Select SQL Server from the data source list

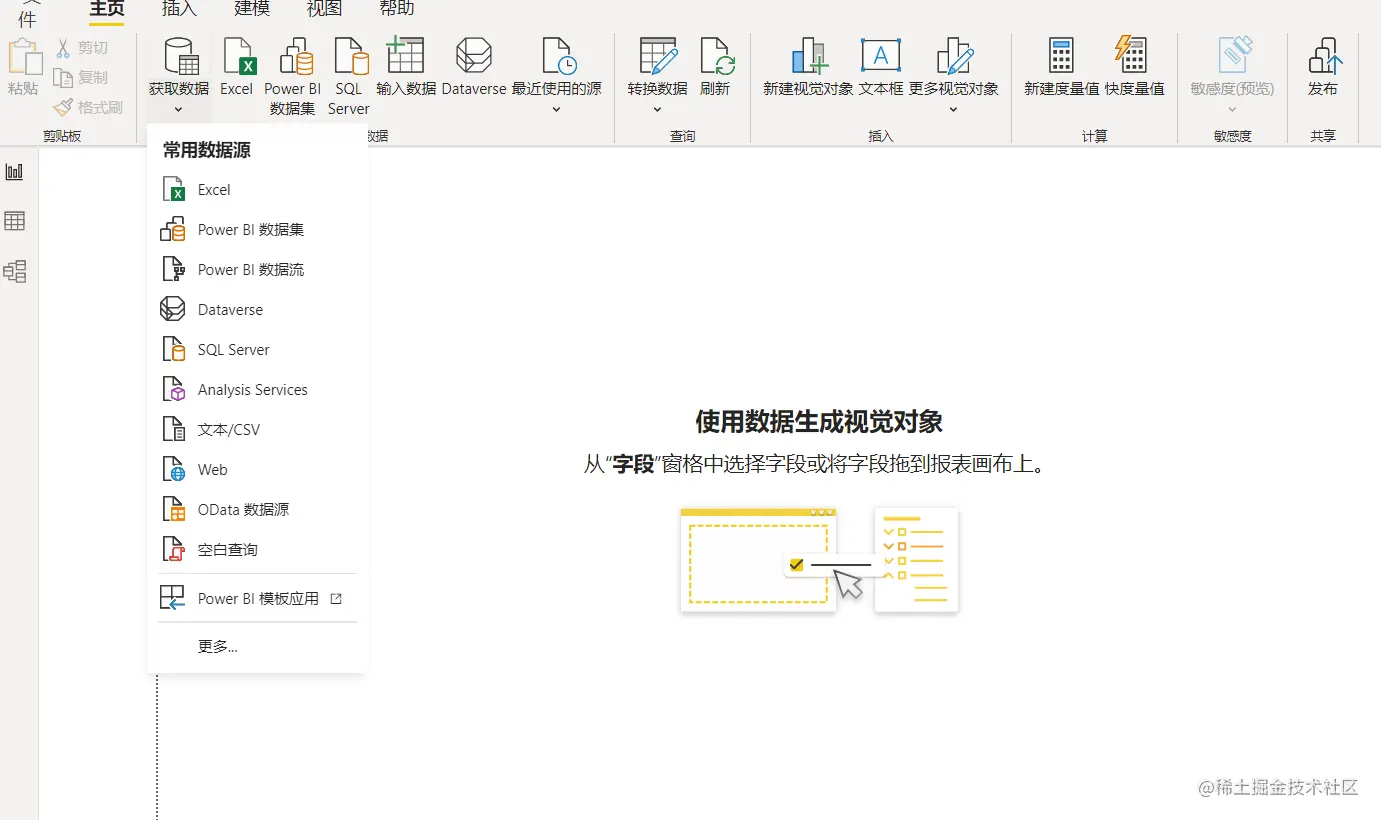[x=232, y=349]
